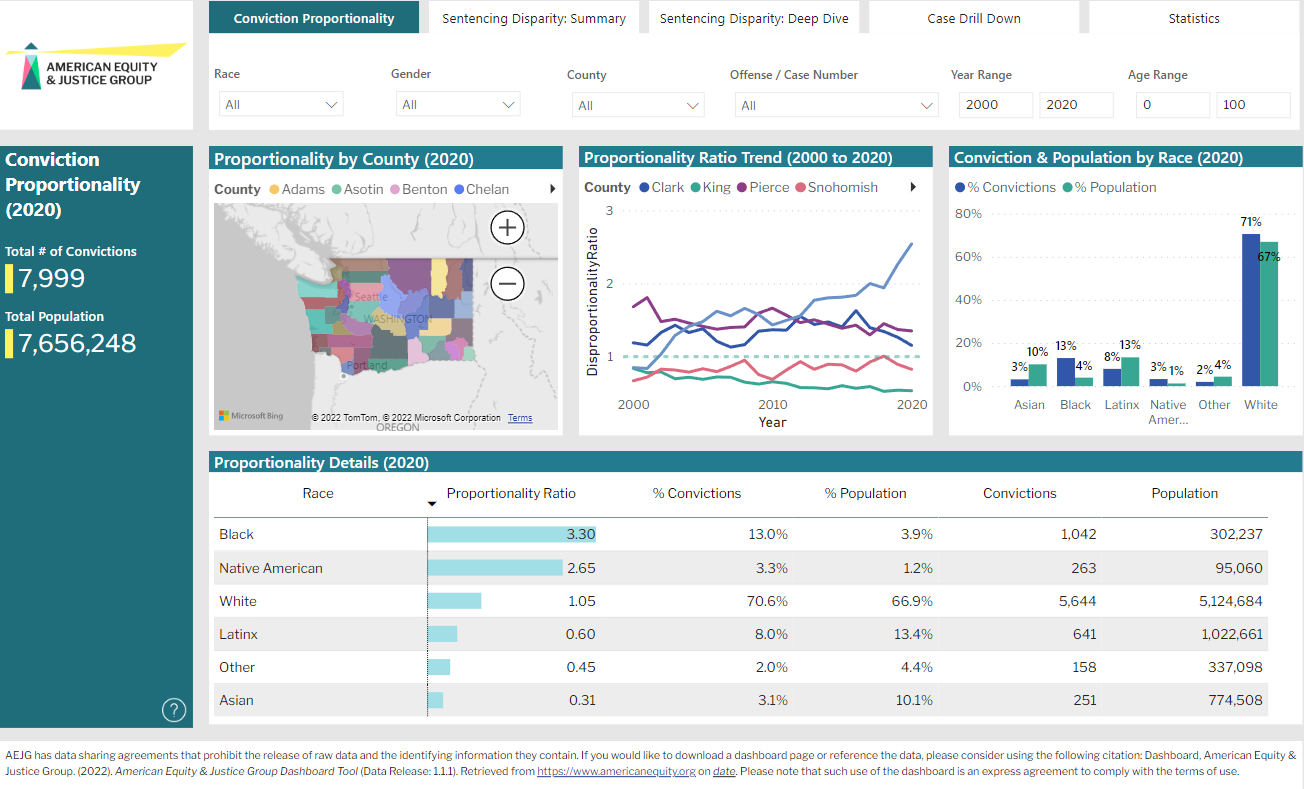Click the American Equity & Justice Group logo

click(96, 67)
